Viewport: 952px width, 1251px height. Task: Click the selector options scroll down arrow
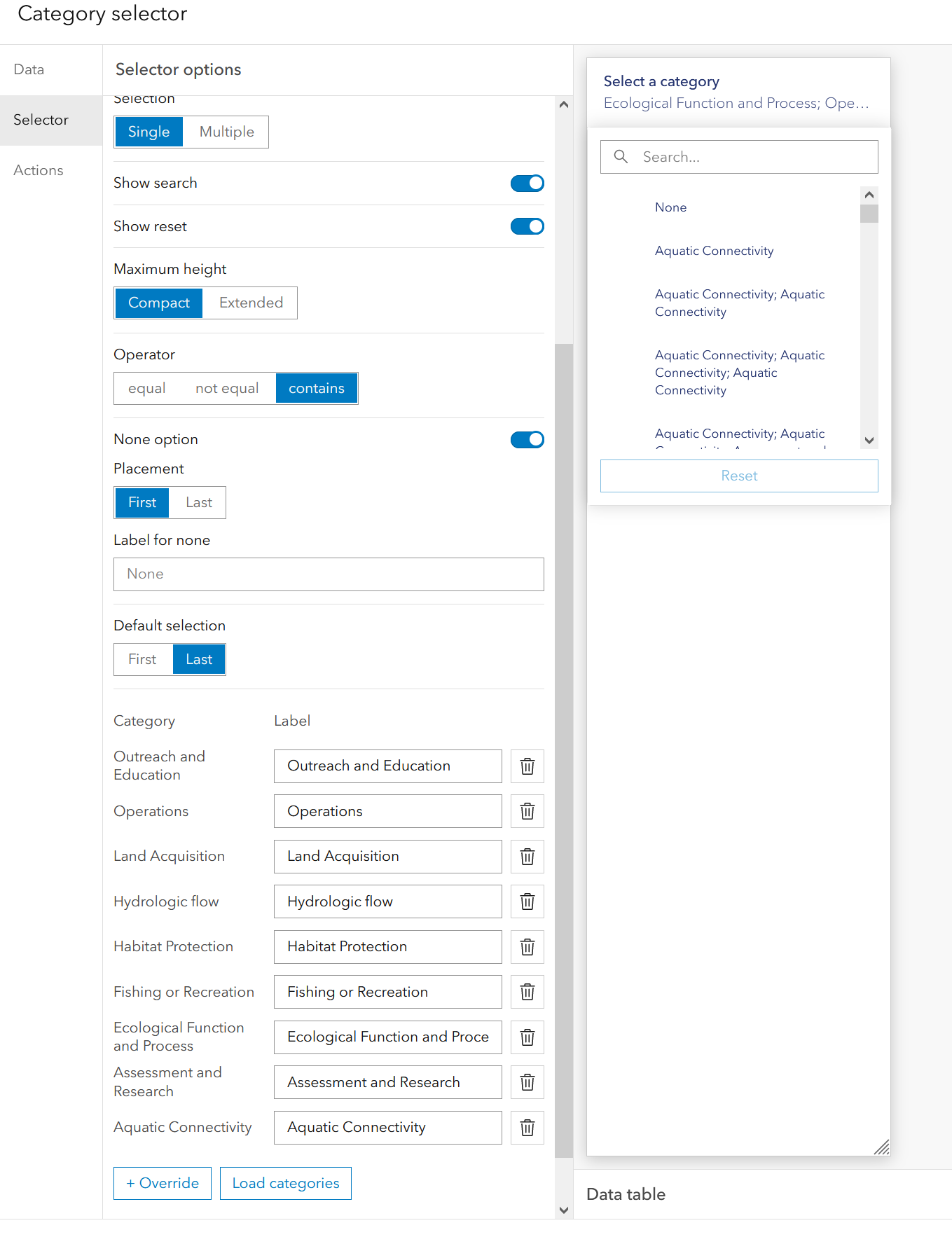pyautogui.click(x=564, y=1210)
